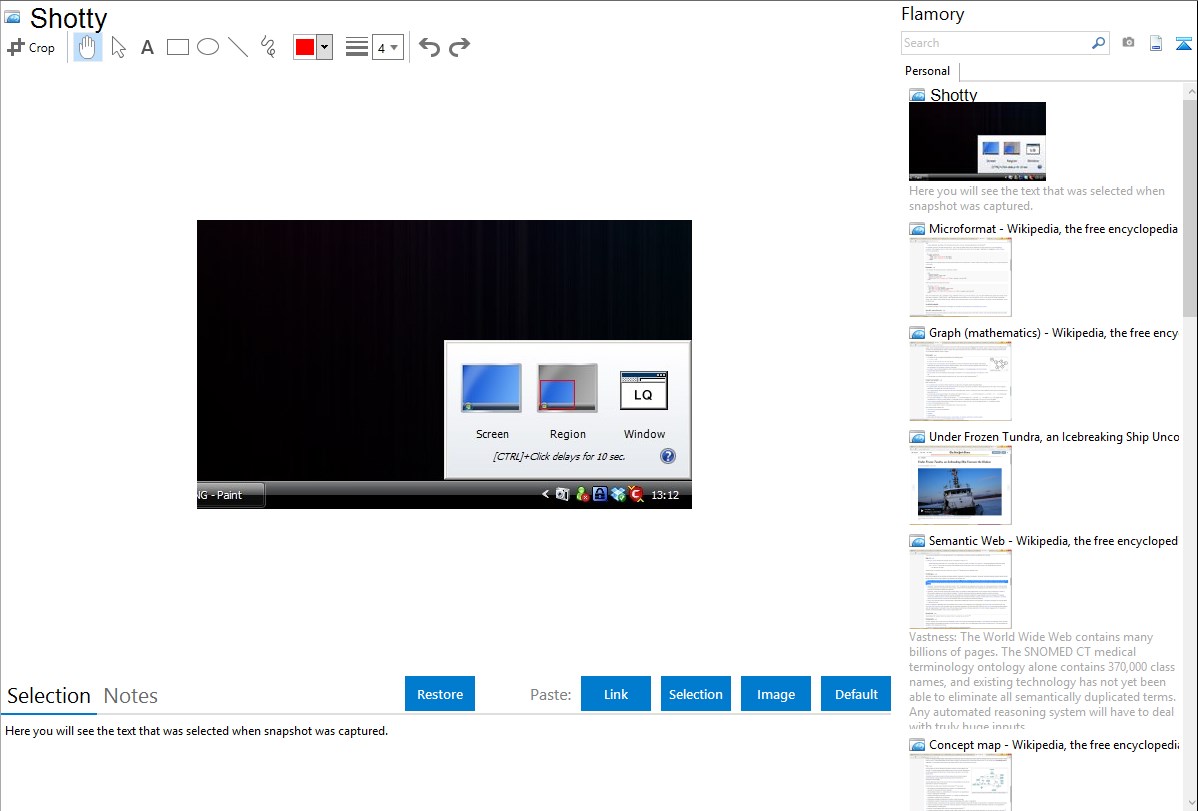Expand the line width dropdown showing 4
The width and height of the screenshot is (1198, 811).
click(387, 47)
